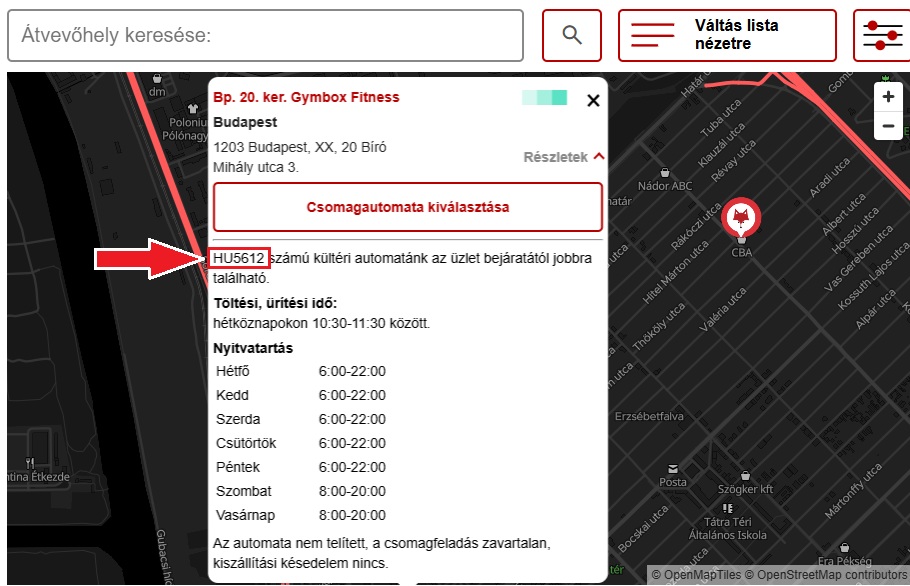Click the red fox parcel locker marker
This screenshot has width=910, height=586.
click(x=741, y=216)
